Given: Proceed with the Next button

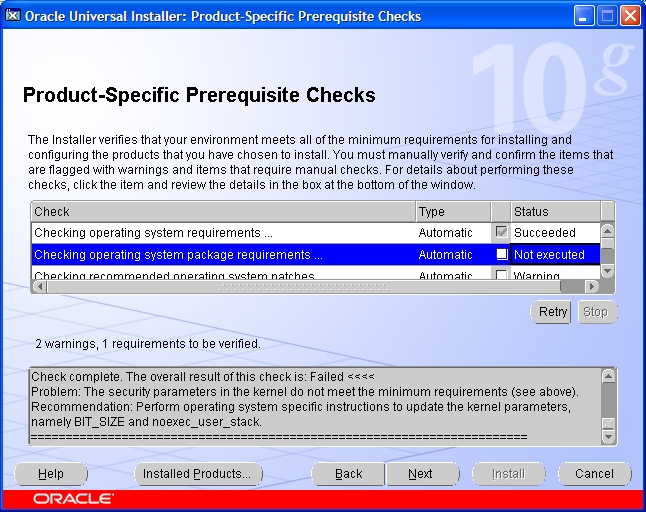Looking at the screenshot, I should coord(422,474).
